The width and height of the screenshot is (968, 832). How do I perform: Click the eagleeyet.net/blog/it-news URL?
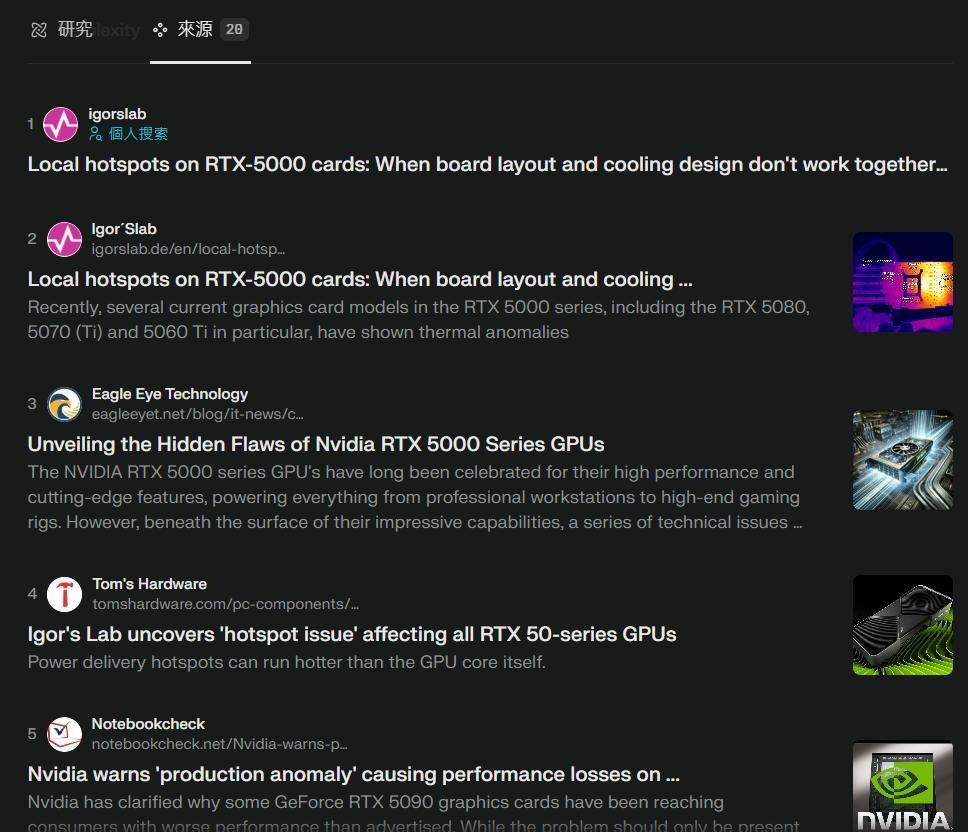pos(198,414)
